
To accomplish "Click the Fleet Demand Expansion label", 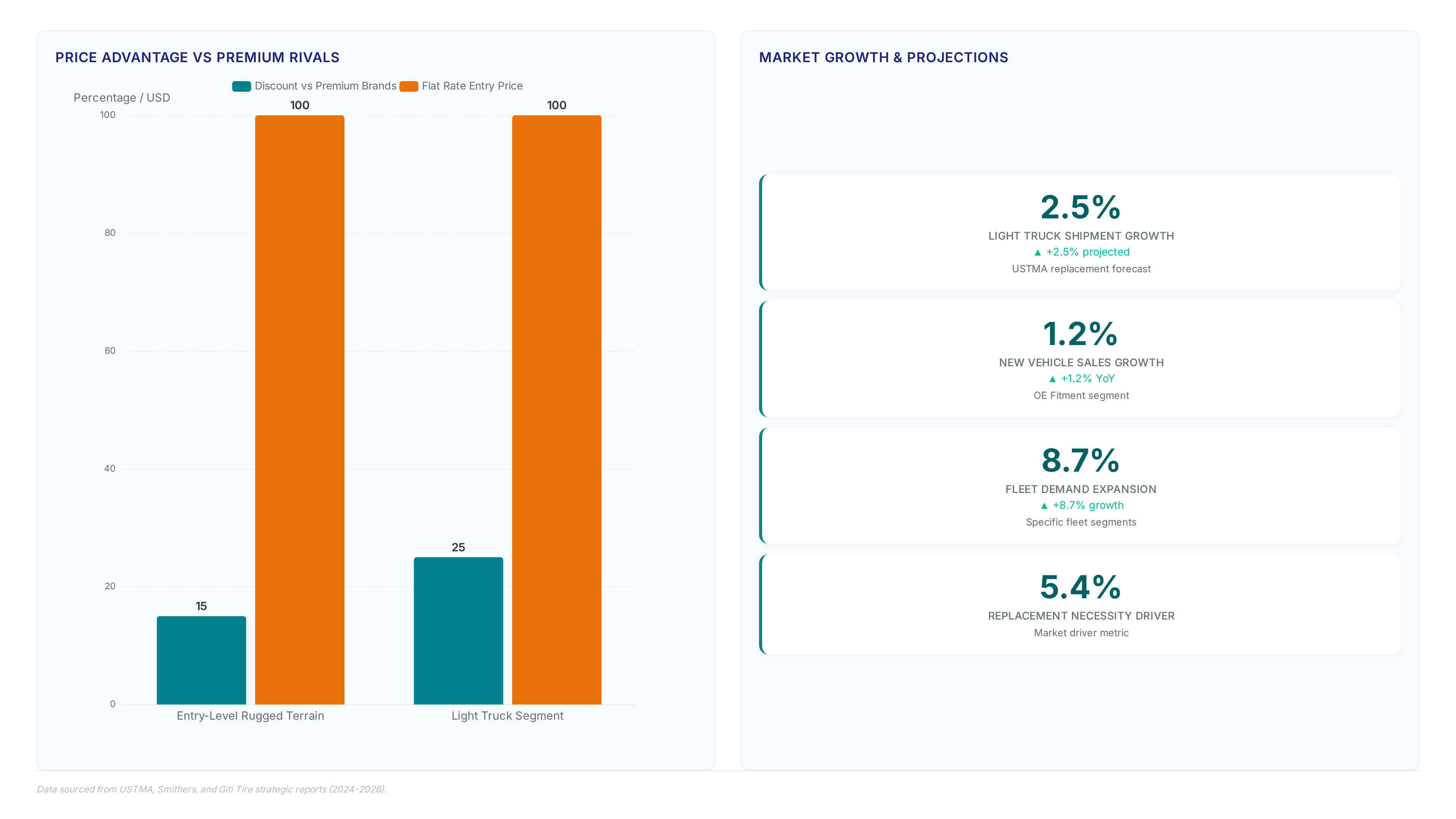I will coord(1081,490).
